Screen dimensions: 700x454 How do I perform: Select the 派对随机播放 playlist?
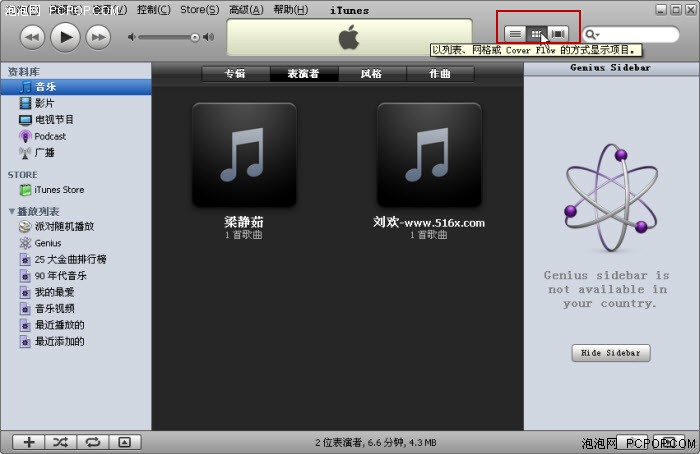[76, 226]
